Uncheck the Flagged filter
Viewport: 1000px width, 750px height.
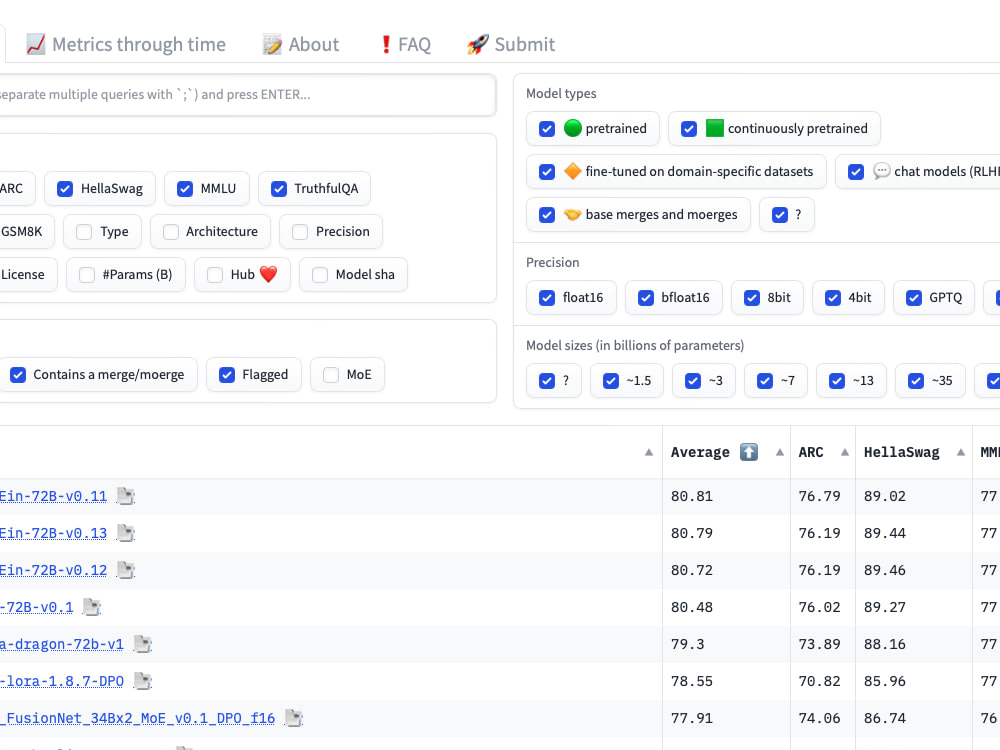[x=227, y=375]
